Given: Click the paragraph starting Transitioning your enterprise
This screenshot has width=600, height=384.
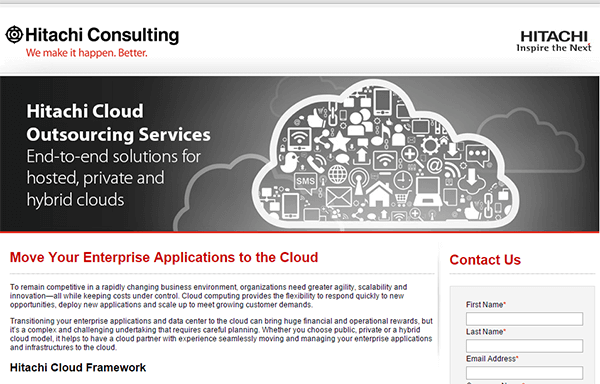Looking at the screenshot, I should (x=221, y=334).
